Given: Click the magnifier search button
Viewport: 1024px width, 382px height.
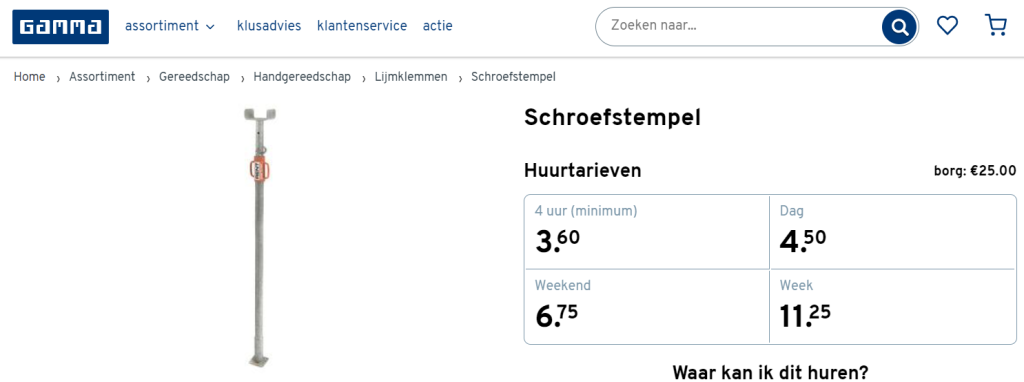Looking at the screenshot, I should tap(900, 27).
